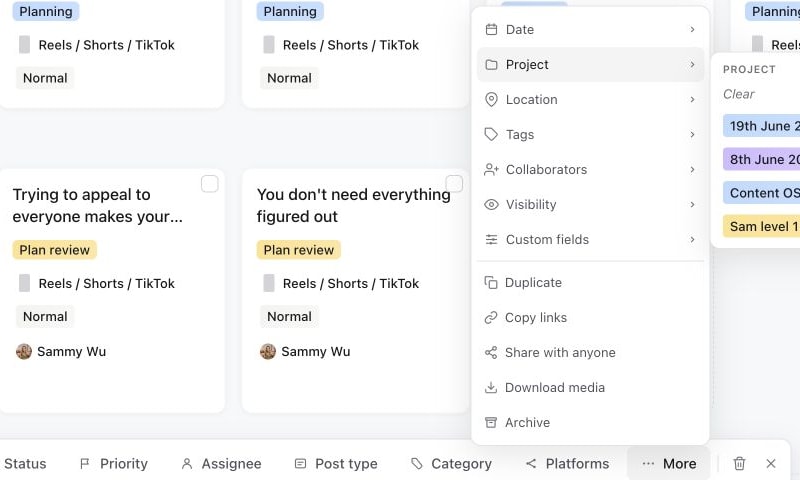Expand the Date submenu arrow
Screen dimensions: 800x480
pyautogui.click(x=692, y=30)
